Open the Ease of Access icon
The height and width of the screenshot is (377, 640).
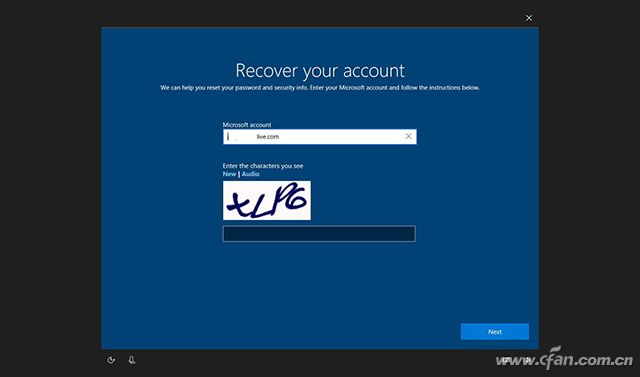[111, 360]
